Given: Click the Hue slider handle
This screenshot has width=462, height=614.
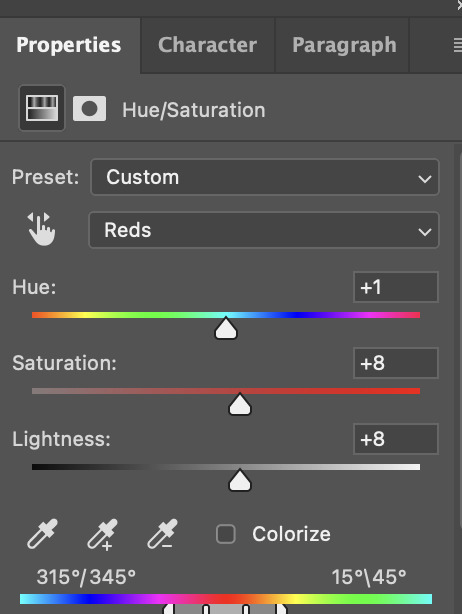Looking at the screenshot, I should 226,329.
